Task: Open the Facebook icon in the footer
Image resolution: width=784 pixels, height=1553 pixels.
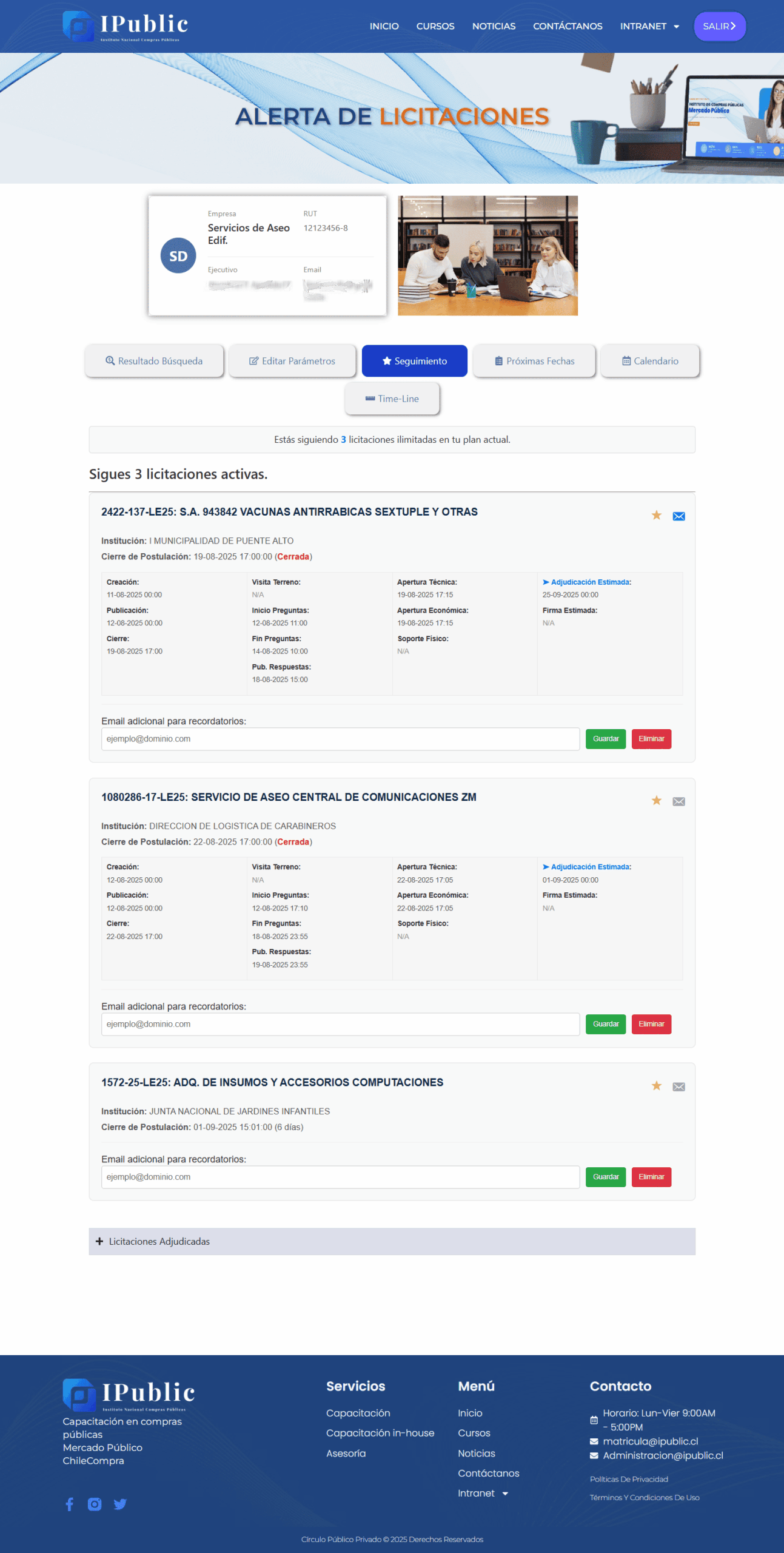Action: point(70,1504)
